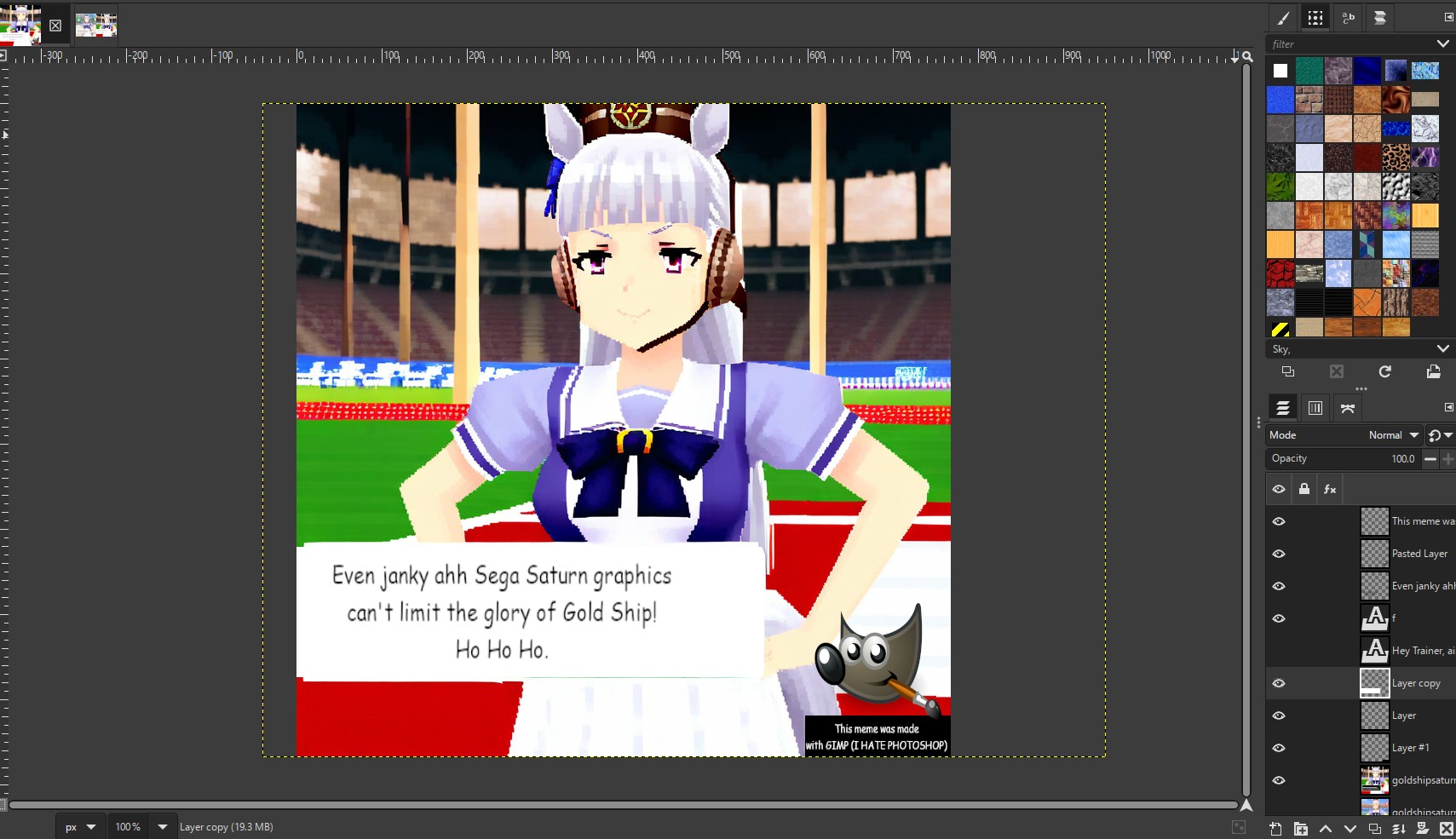Screen dimensions: 1456x839
Task: Open the 100% zoom level dropdown
Action: 162,827
